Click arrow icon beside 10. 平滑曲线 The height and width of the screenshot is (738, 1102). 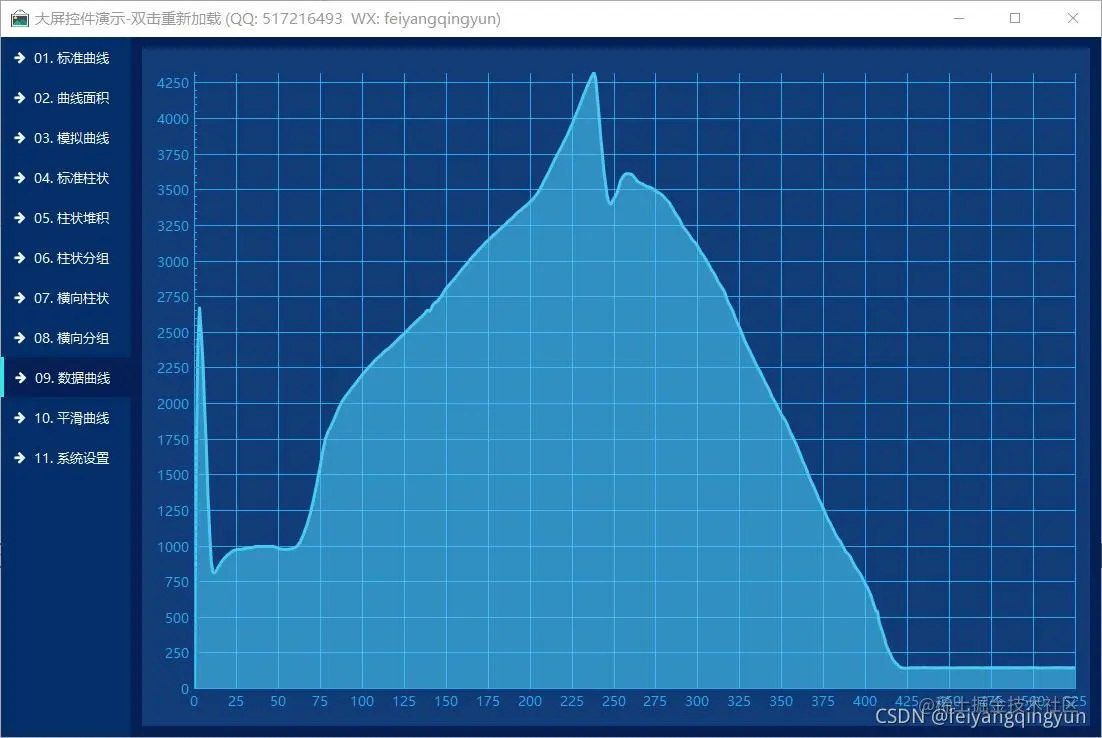pos(20,418)
